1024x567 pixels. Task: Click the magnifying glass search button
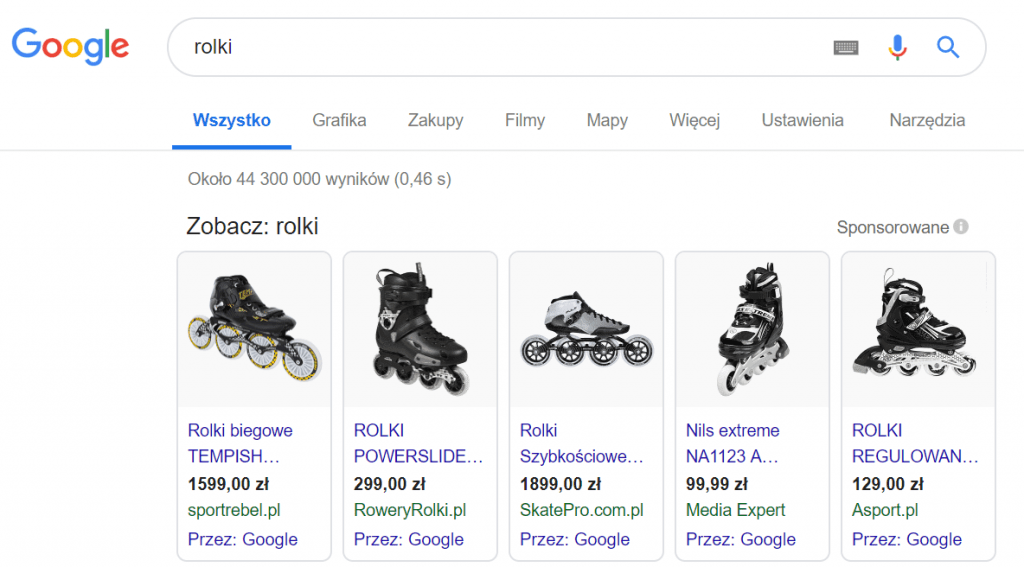tap(947, 47)
